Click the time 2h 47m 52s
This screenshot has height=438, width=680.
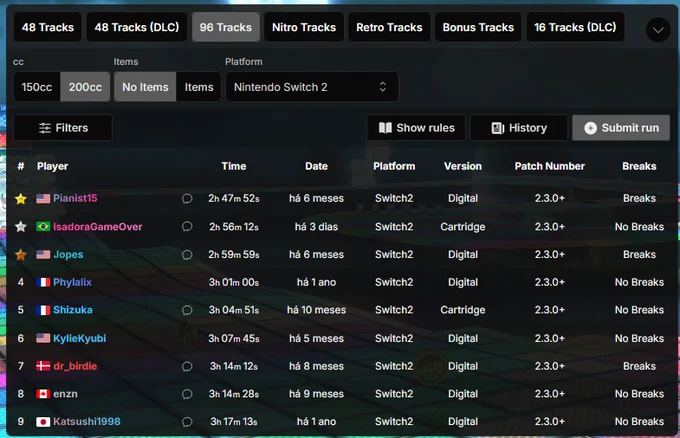point(234,198)
